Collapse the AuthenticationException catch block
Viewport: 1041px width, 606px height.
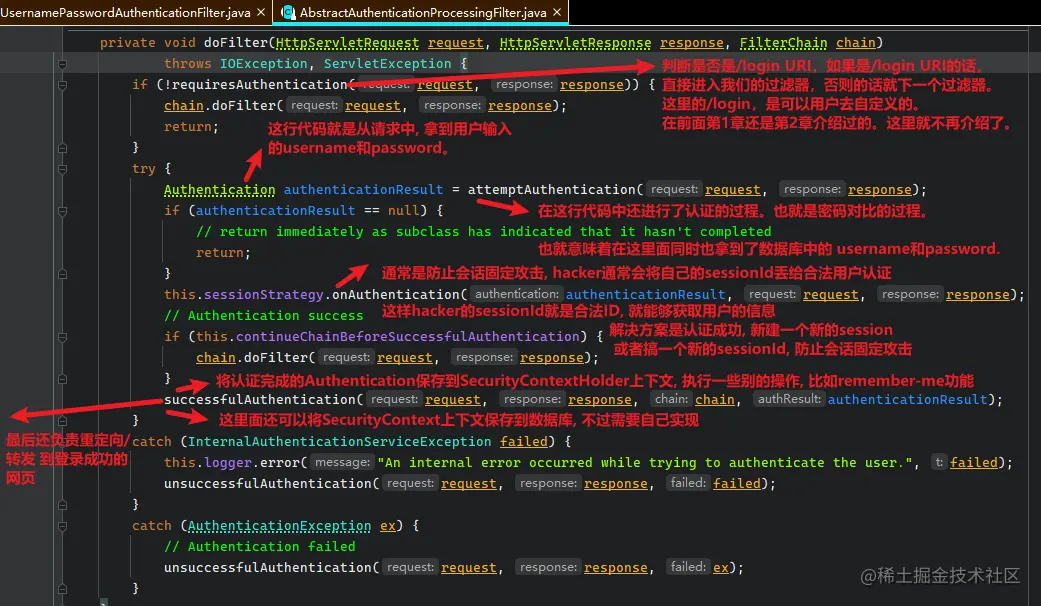click(x=62, y=525)
